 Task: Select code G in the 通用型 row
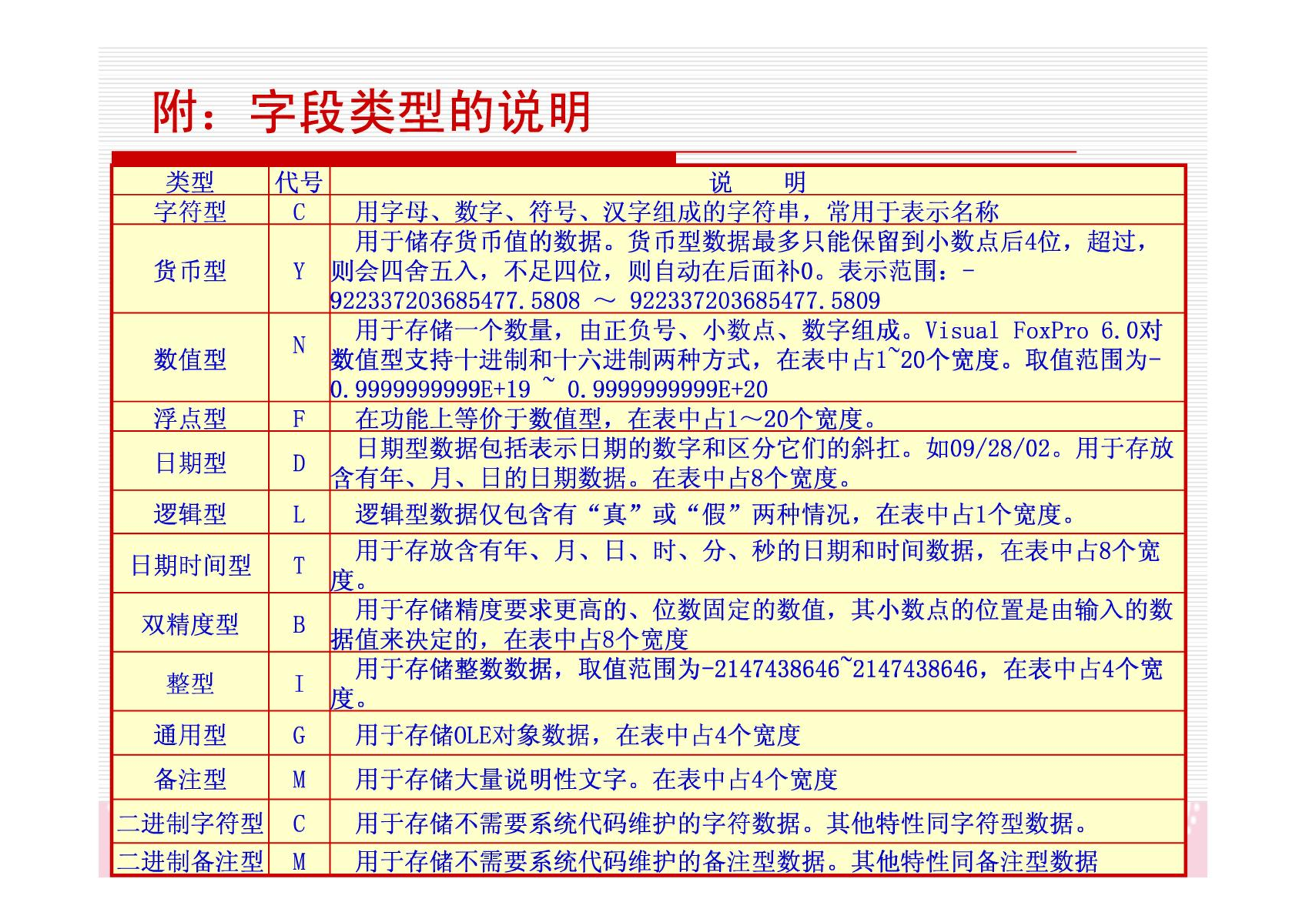[299, 735]
